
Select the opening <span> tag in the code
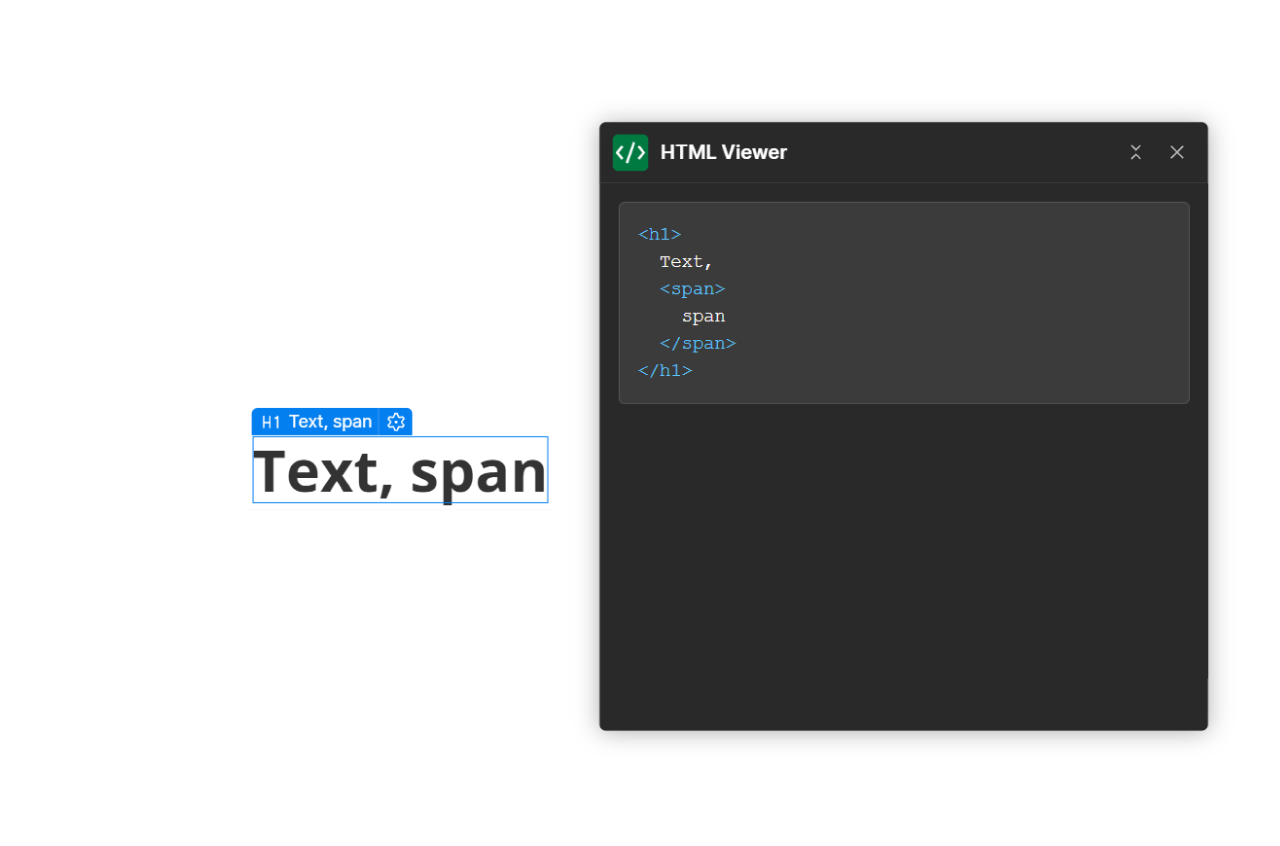pyautogui.click(x=692, y=288)
